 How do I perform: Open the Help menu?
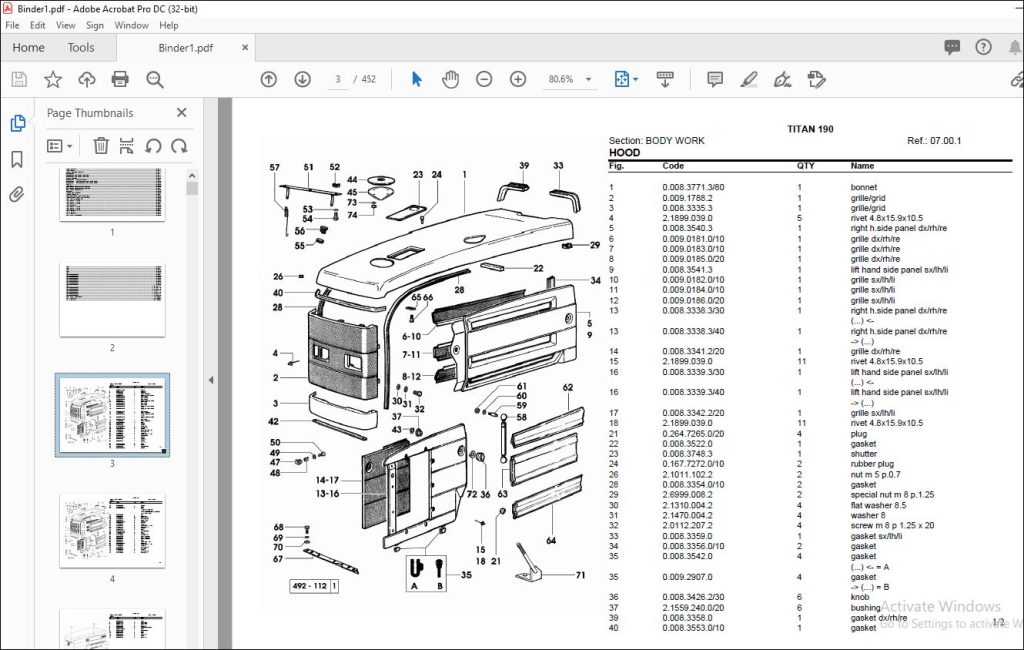tap(168, 25)
